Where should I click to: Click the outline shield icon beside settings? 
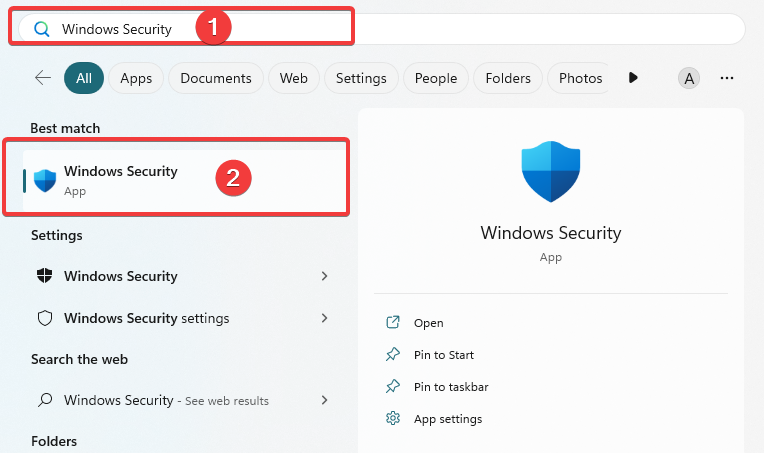(x=45, y=318)
